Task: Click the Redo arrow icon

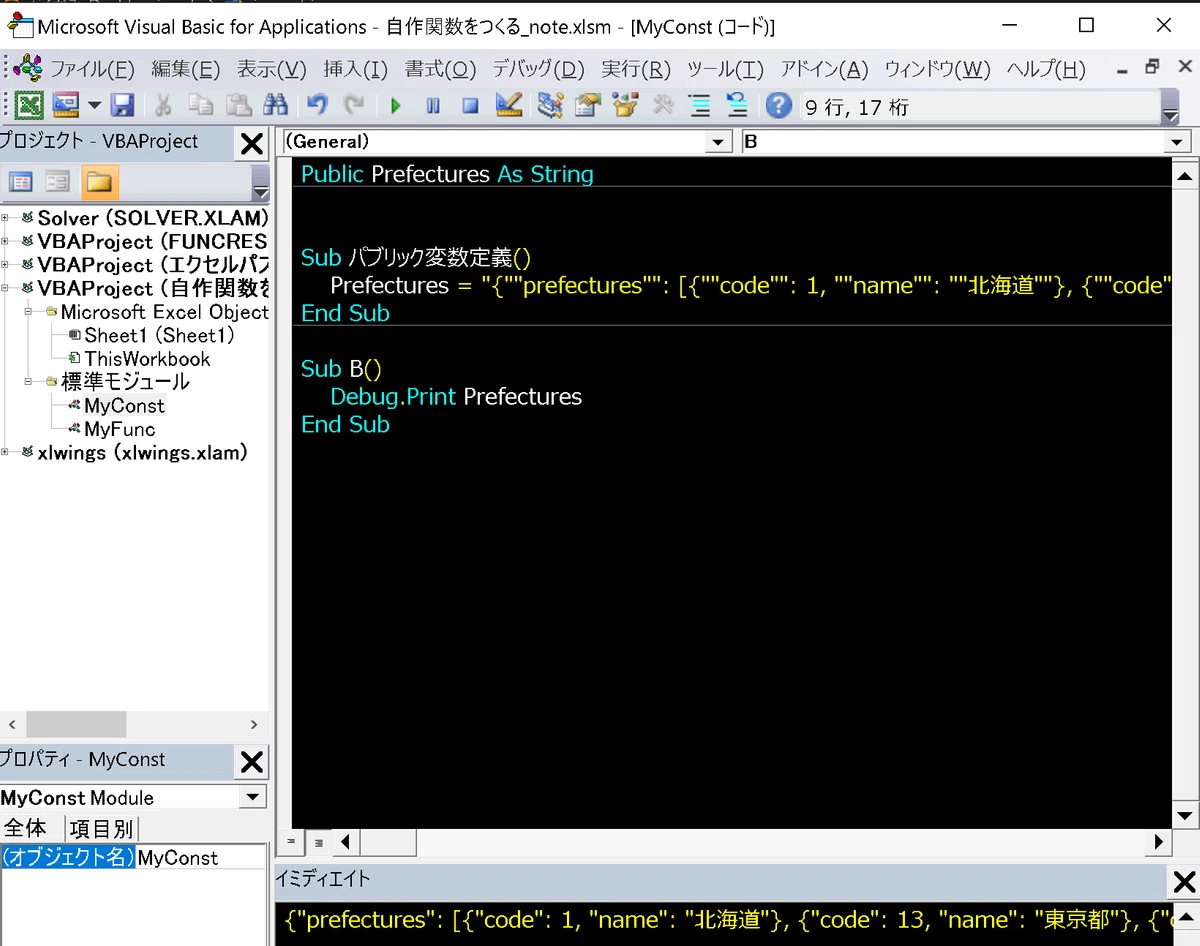Action: (x=354, y=105)
